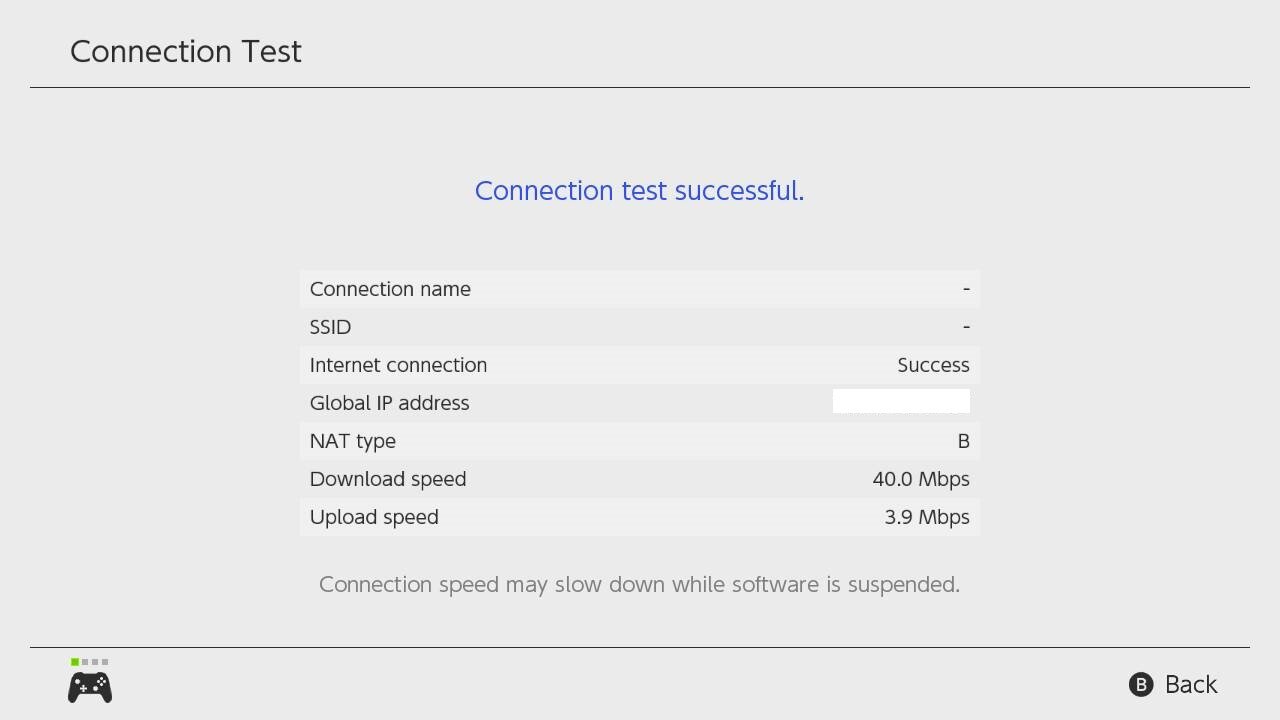Click the 40.0 Mbps download value
The image size is (1280, 720).
tap(920, 479)
